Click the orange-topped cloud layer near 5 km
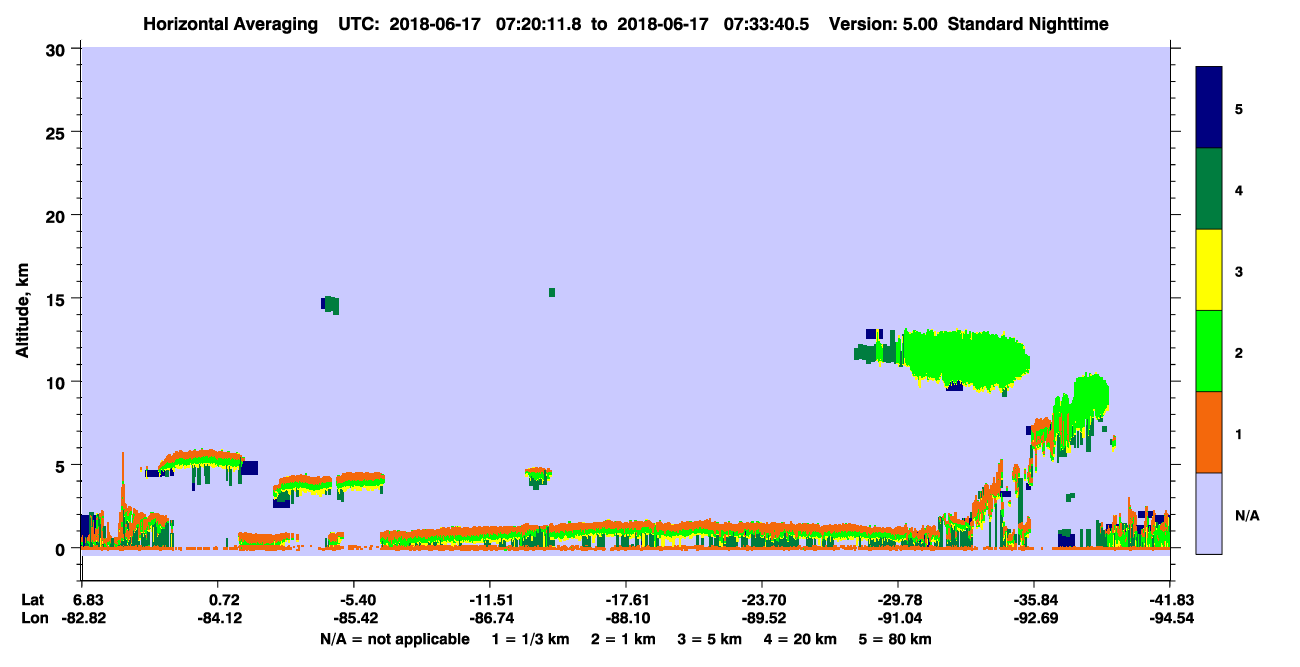 click(201, 460)
